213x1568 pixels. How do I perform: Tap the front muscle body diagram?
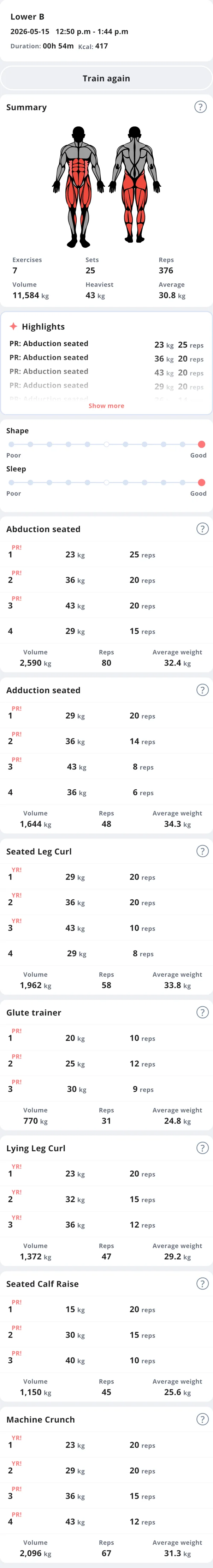pos(78,187)
